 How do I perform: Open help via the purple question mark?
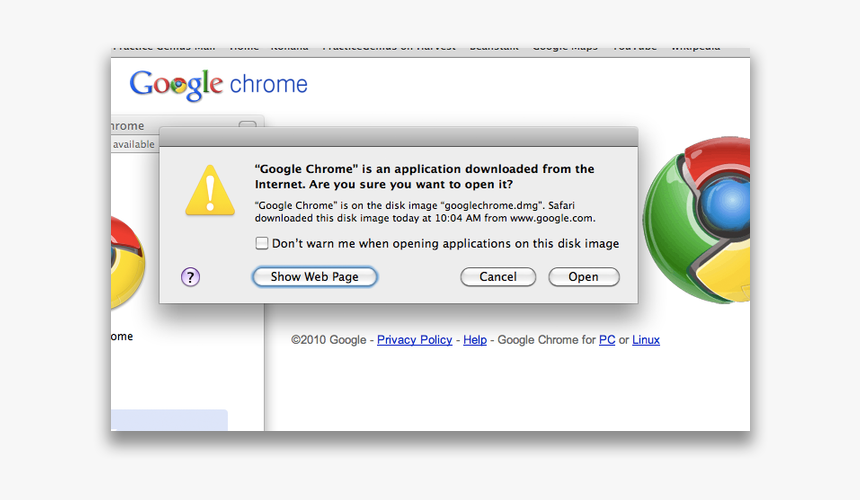[x=190, y=277]
